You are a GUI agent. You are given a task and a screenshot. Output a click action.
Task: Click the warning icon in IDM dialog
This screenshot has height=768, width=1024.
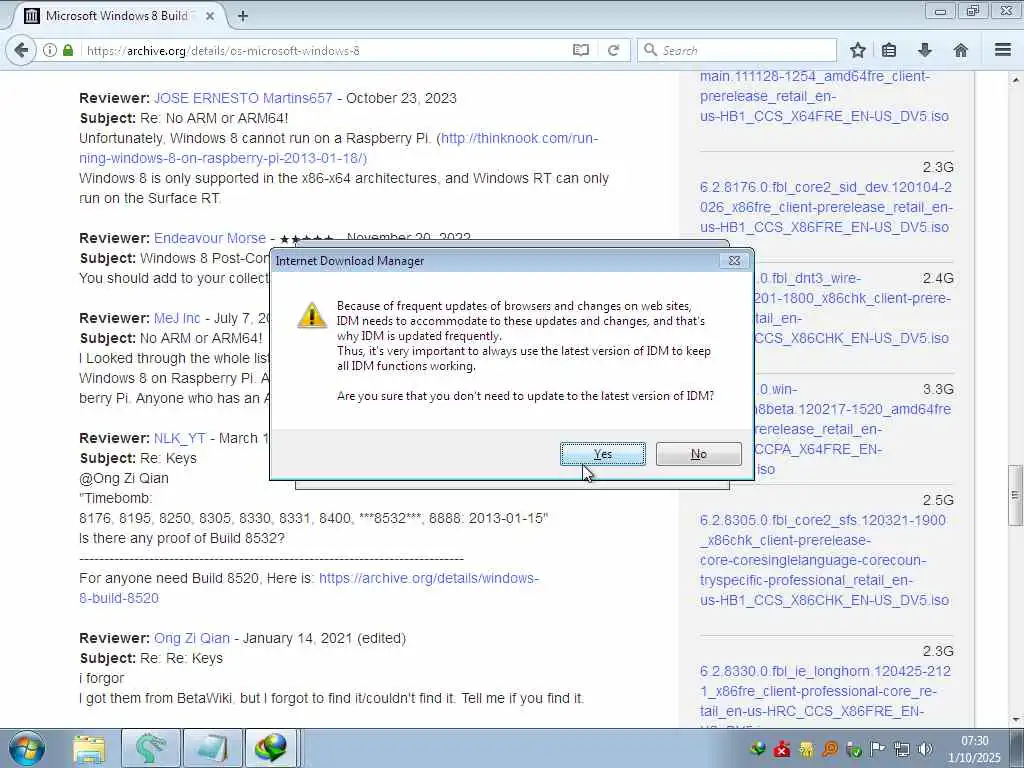(312, 315)
